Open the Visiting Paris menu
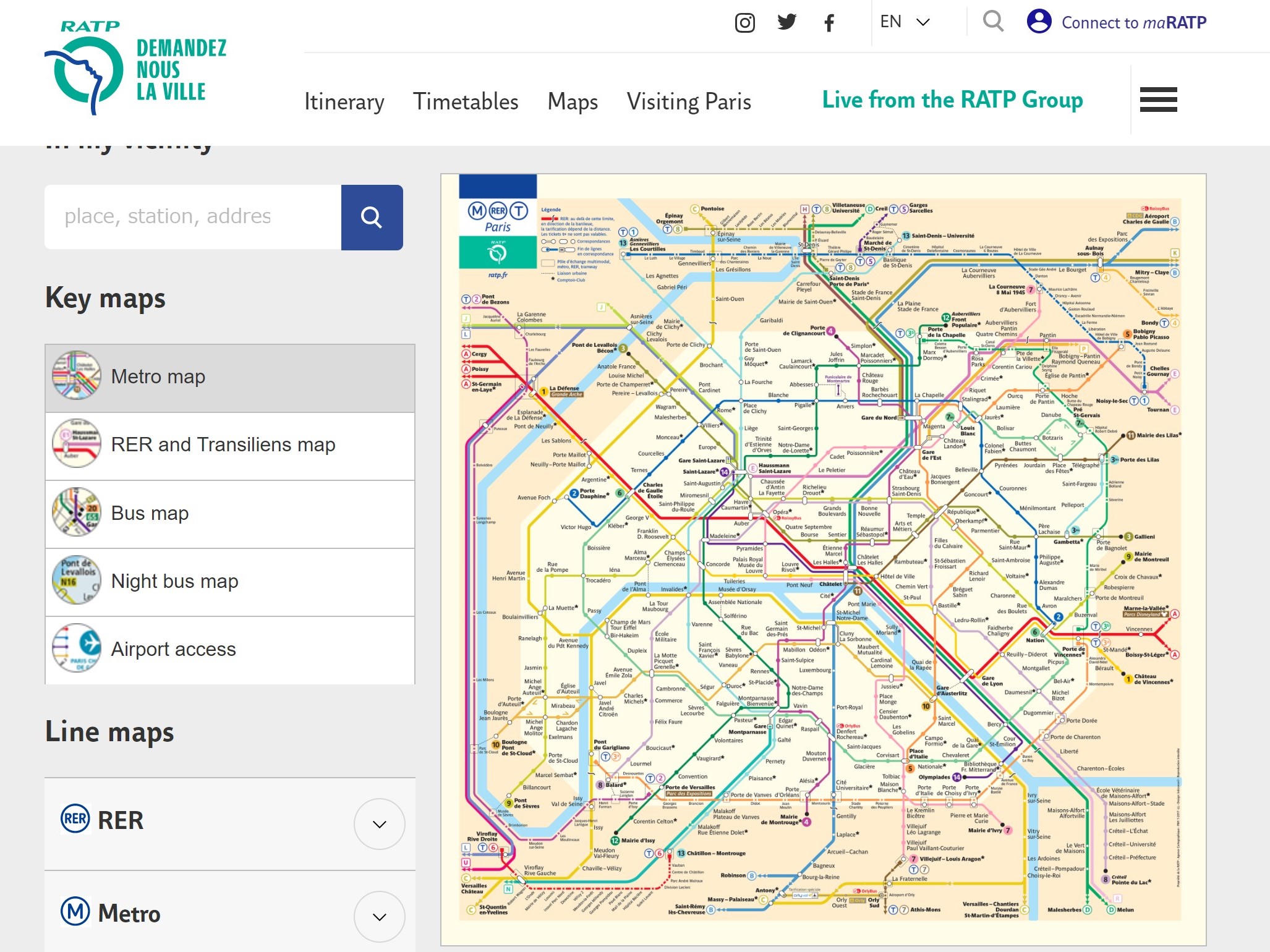 [x=689, y=101]
